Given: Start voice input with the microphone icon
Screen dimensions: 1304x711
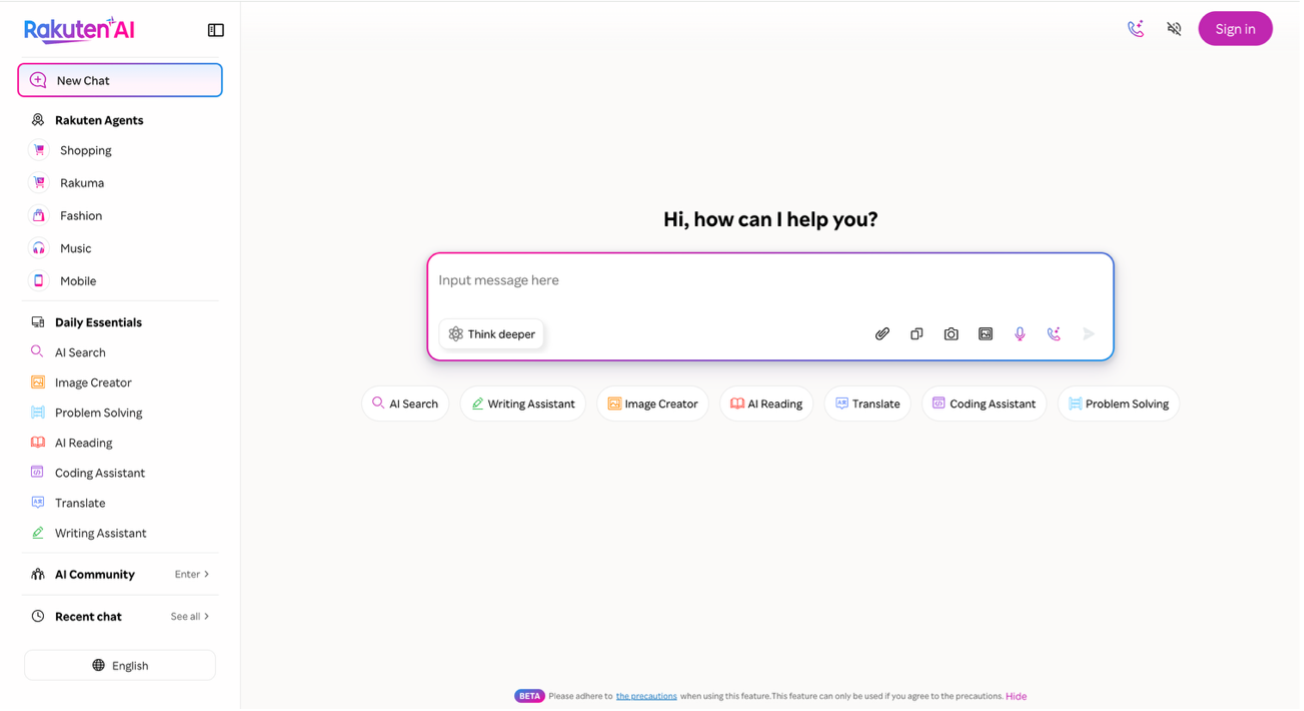Looking at the screenshot, I should 1020,334.
